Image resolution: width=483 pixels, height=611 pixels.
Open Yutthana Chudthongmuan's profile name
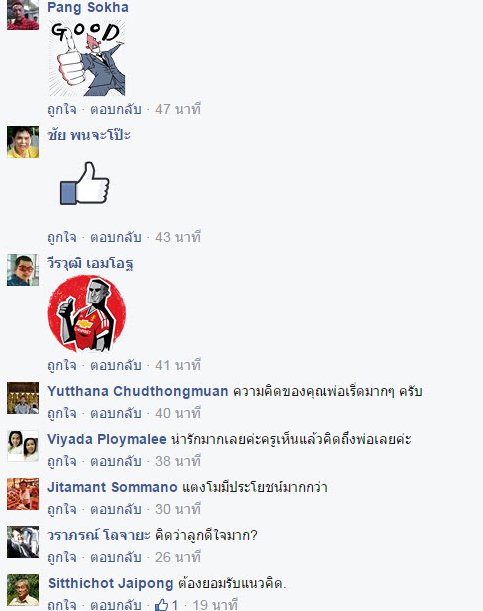[x=138, y=391]
